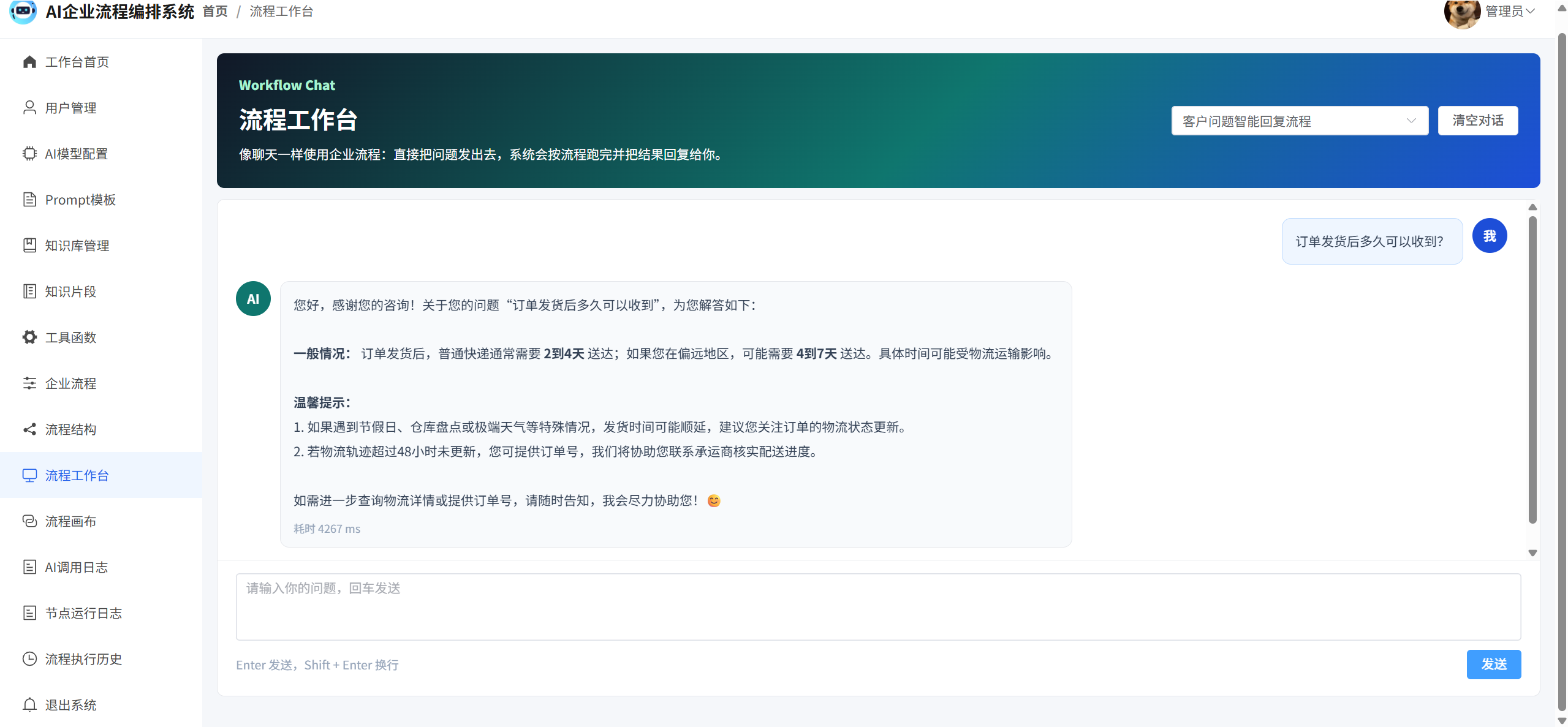Open 流程结构 in sidebar
This screenshot has height=727, width=1568.
click(101, 429)
